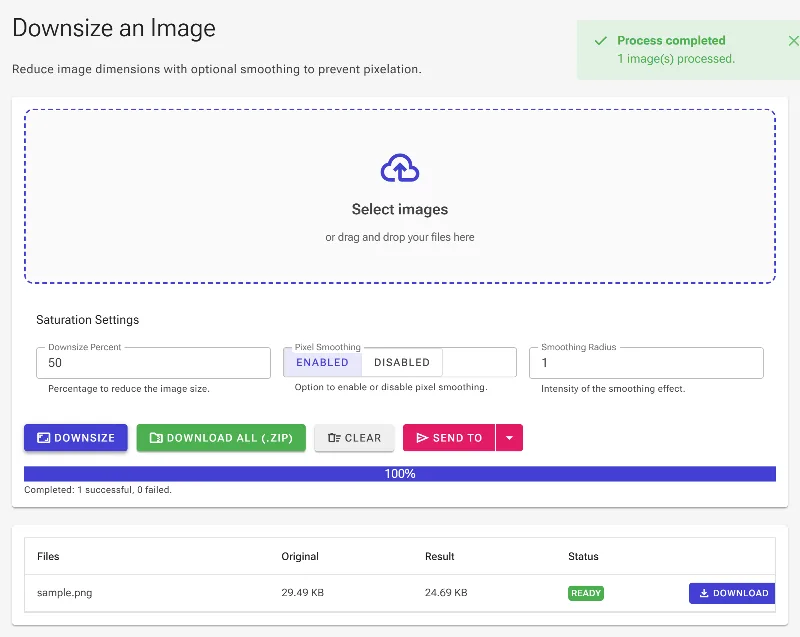Viewport: 800px width, 637px height.
Task: Focus the Downsize Percent field
Action: pos(153,363)
